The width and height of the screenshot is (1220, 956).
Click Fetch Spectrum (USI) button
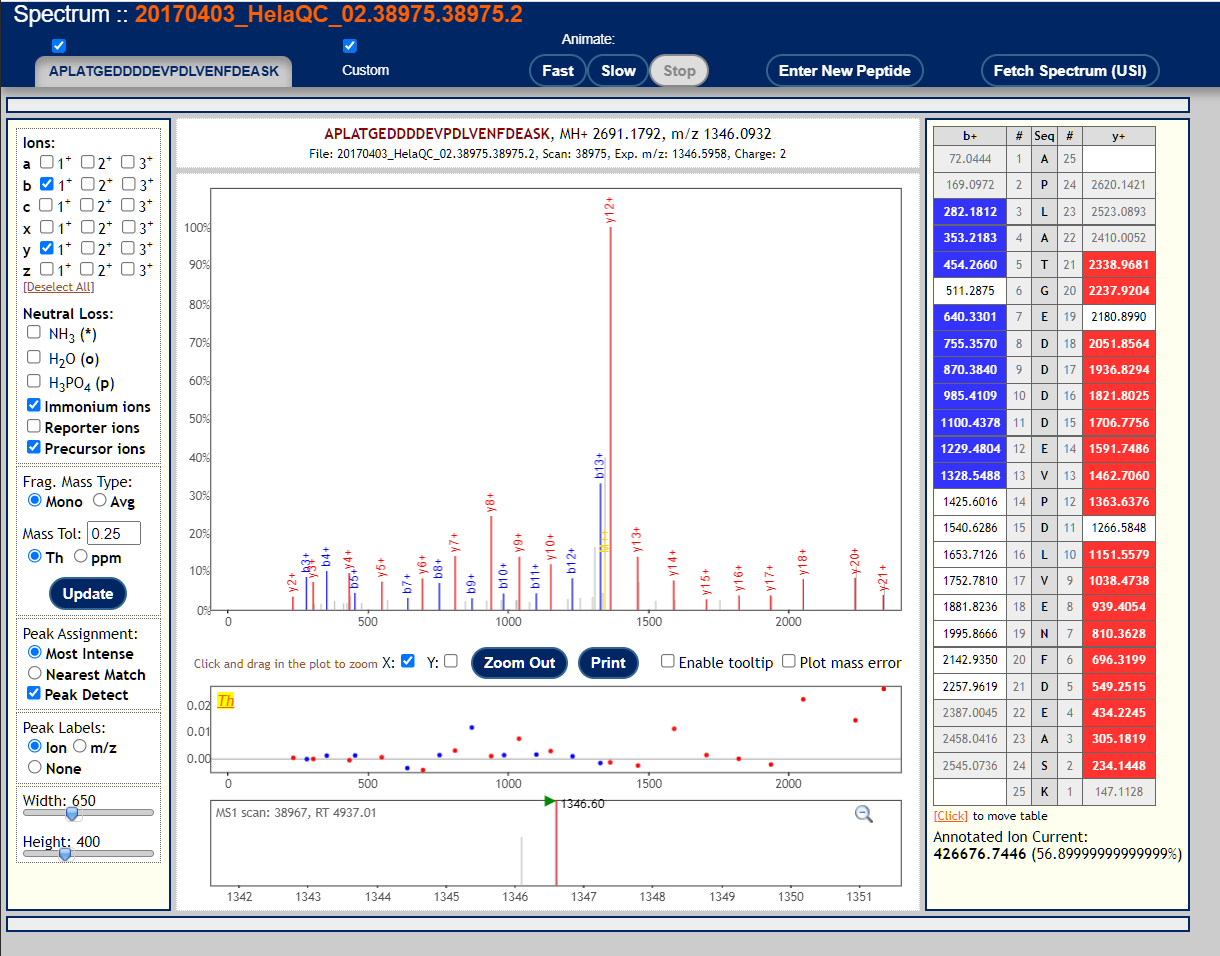coord(1071,71)
